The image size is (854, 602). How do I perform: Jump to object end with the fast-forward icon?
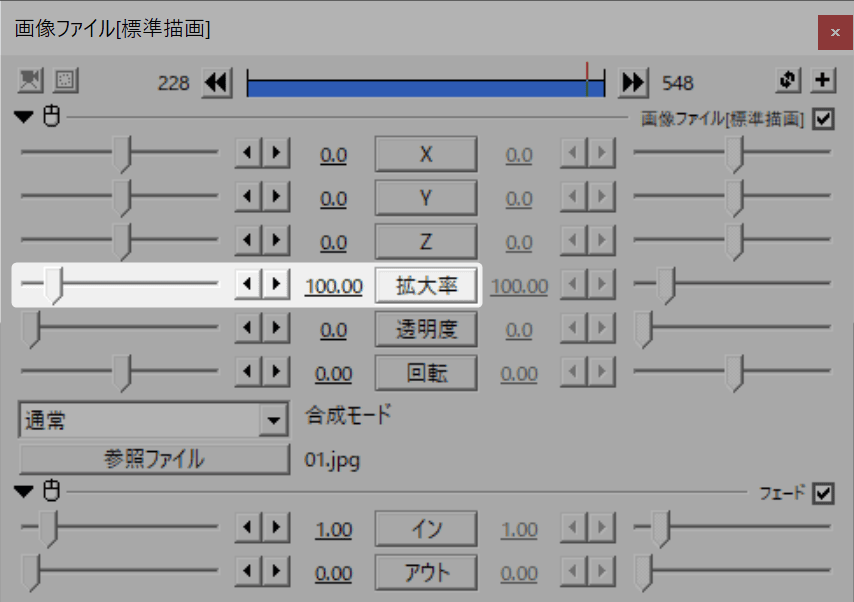(x=633, y=83)
